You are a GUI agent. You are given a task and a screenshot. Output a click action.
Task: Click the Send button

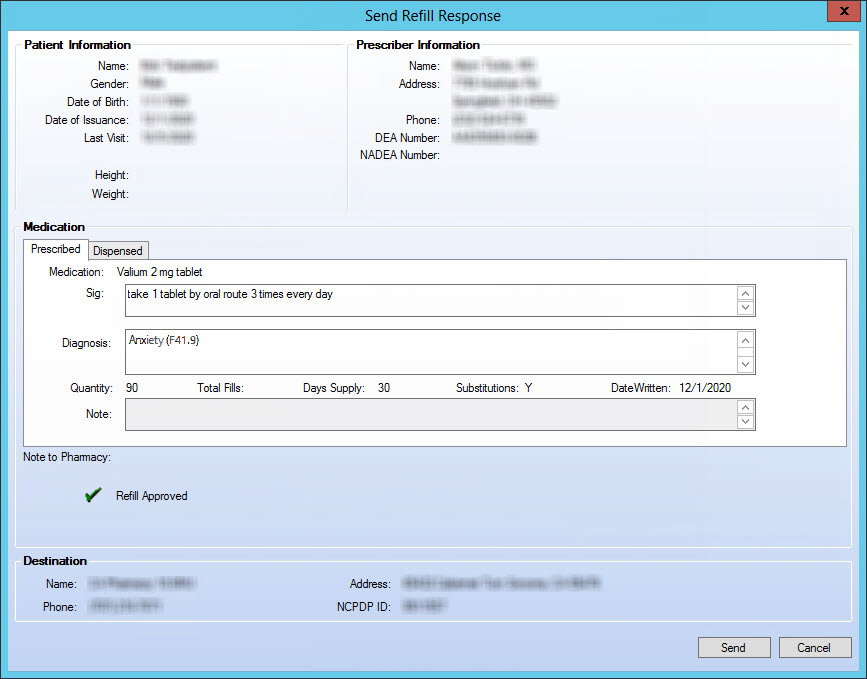click(734, 647)
